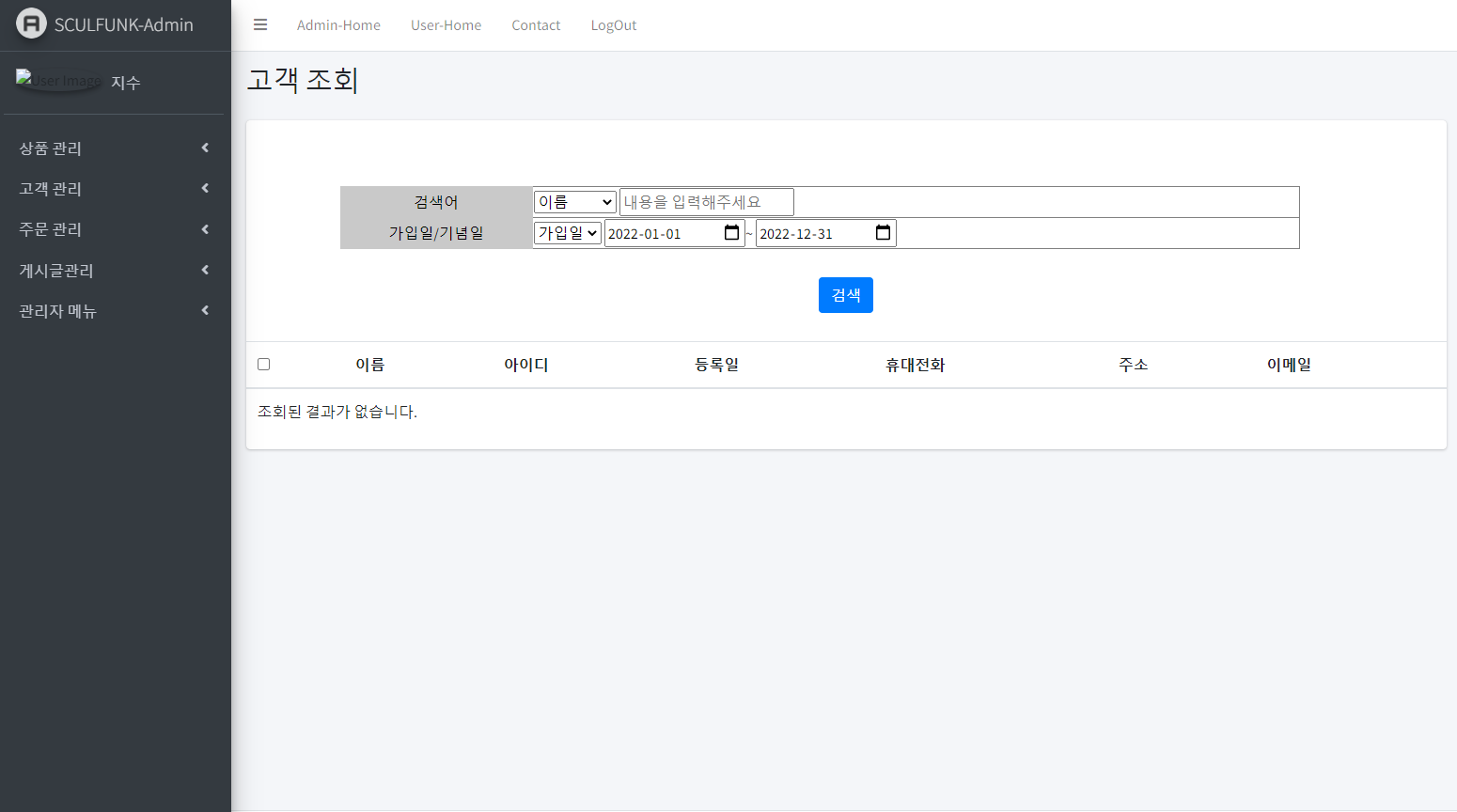
Task: Click the 주소 column header
Action: 1134,365
